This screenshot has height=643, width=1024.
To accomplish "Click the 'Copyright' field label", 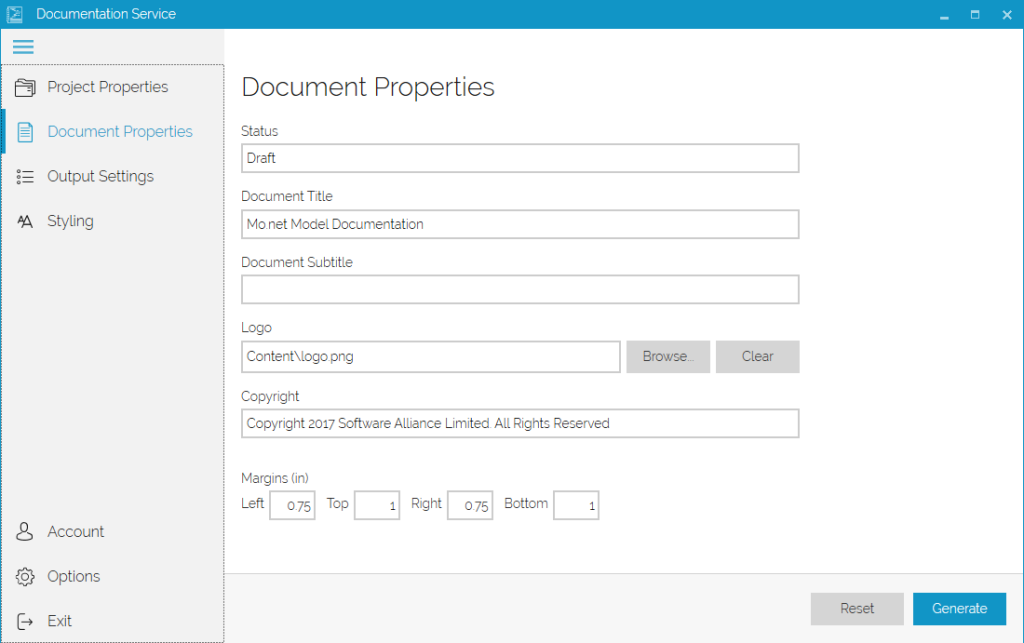I will click(270, 396).
